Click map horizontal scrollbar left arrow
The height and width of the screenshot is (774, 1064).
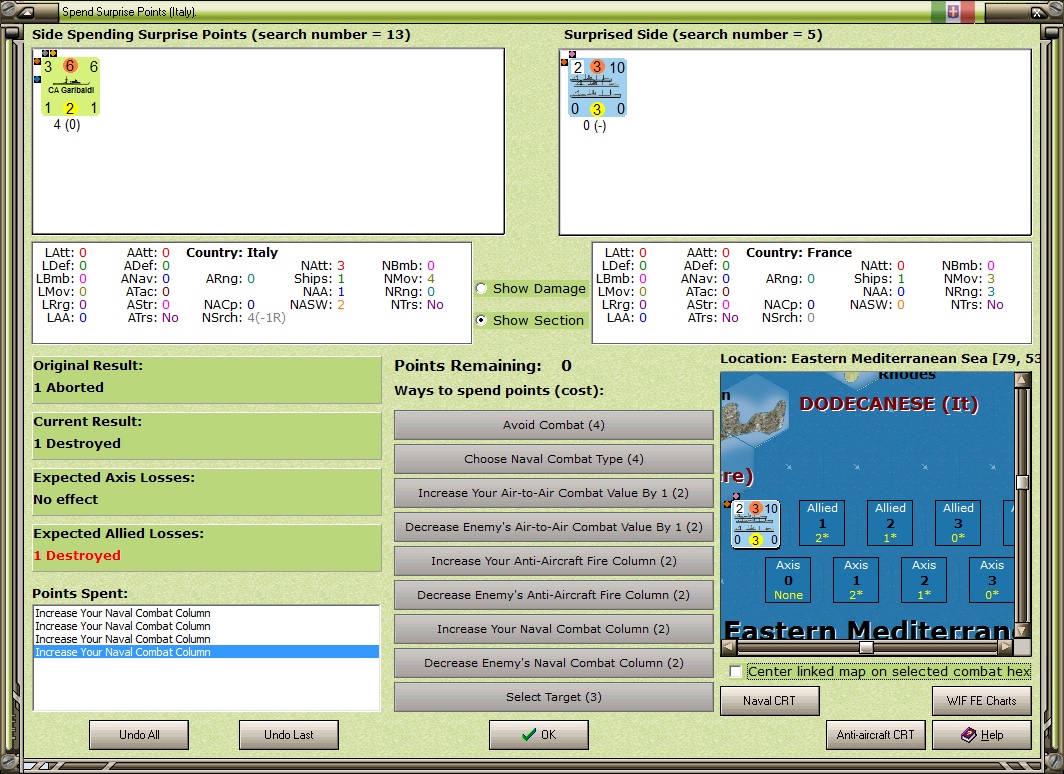(x=728, y=646)
